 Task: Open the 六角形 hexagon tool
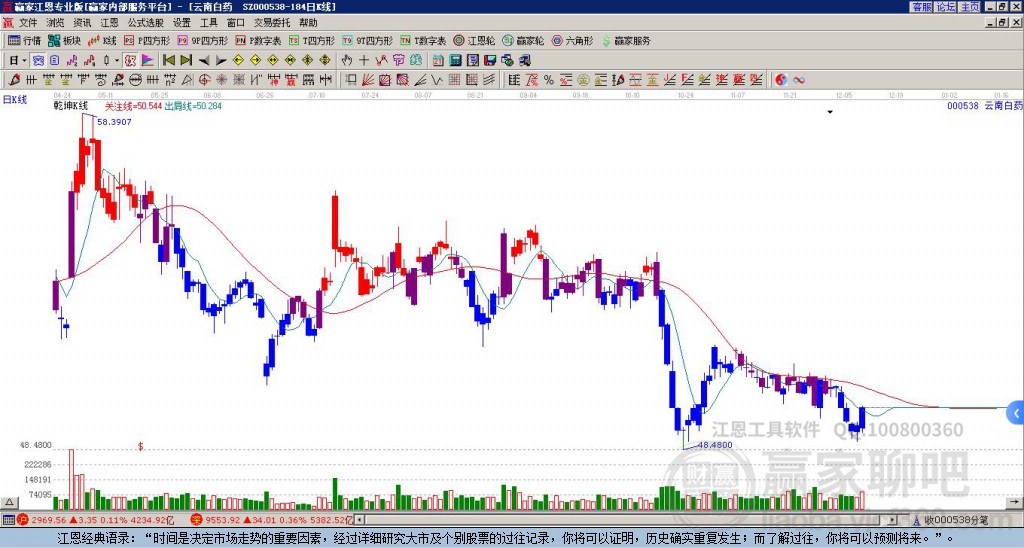[x=572, y=40]
